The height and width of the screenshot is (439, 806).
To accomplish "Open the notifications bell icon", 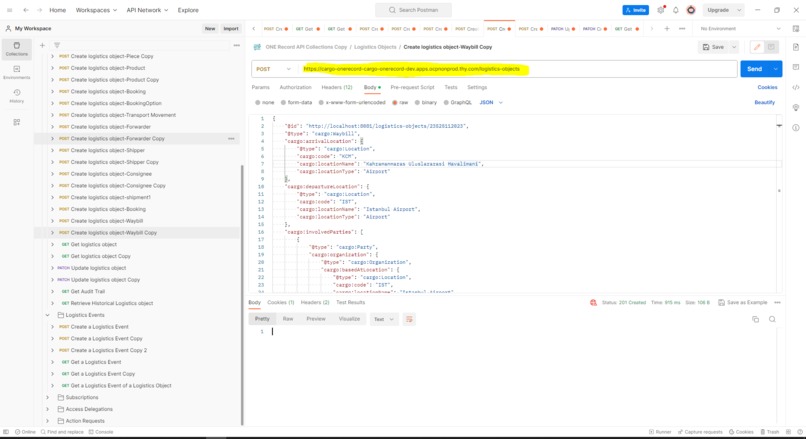I will coord(676,10).
